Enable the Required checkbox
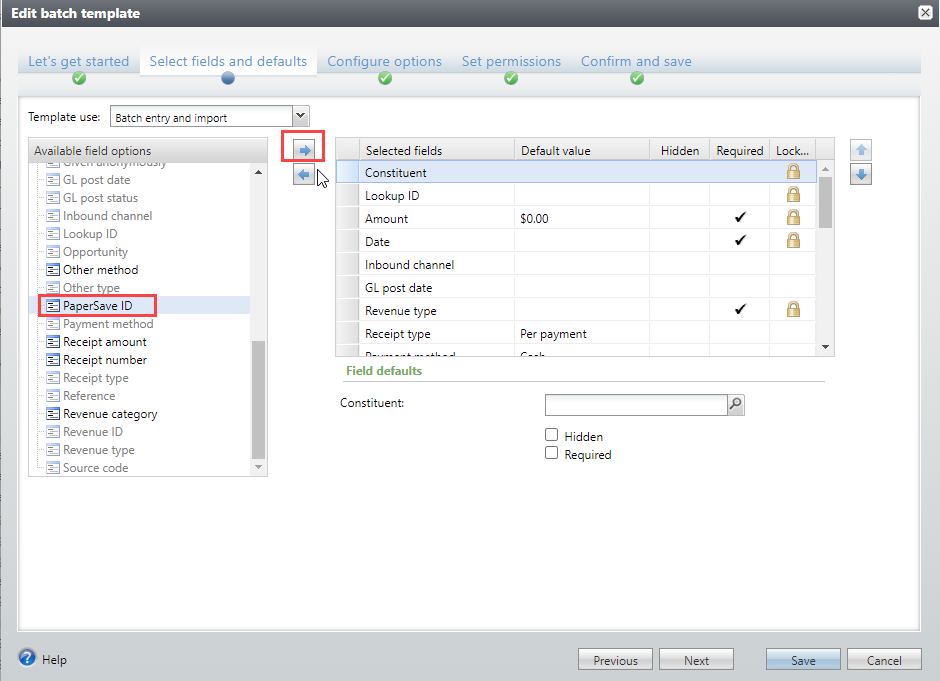 [551, 453]
